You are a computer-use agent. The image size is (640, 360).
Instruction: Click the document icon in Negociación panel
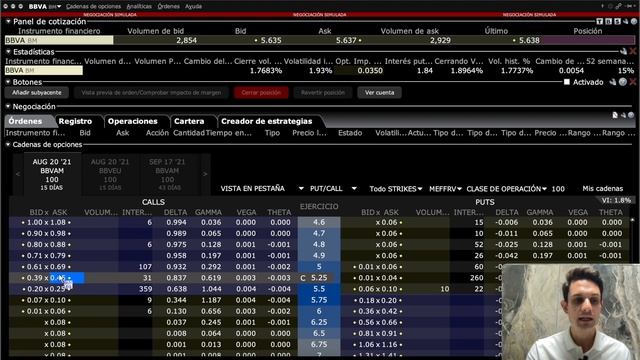click(615, 116)
